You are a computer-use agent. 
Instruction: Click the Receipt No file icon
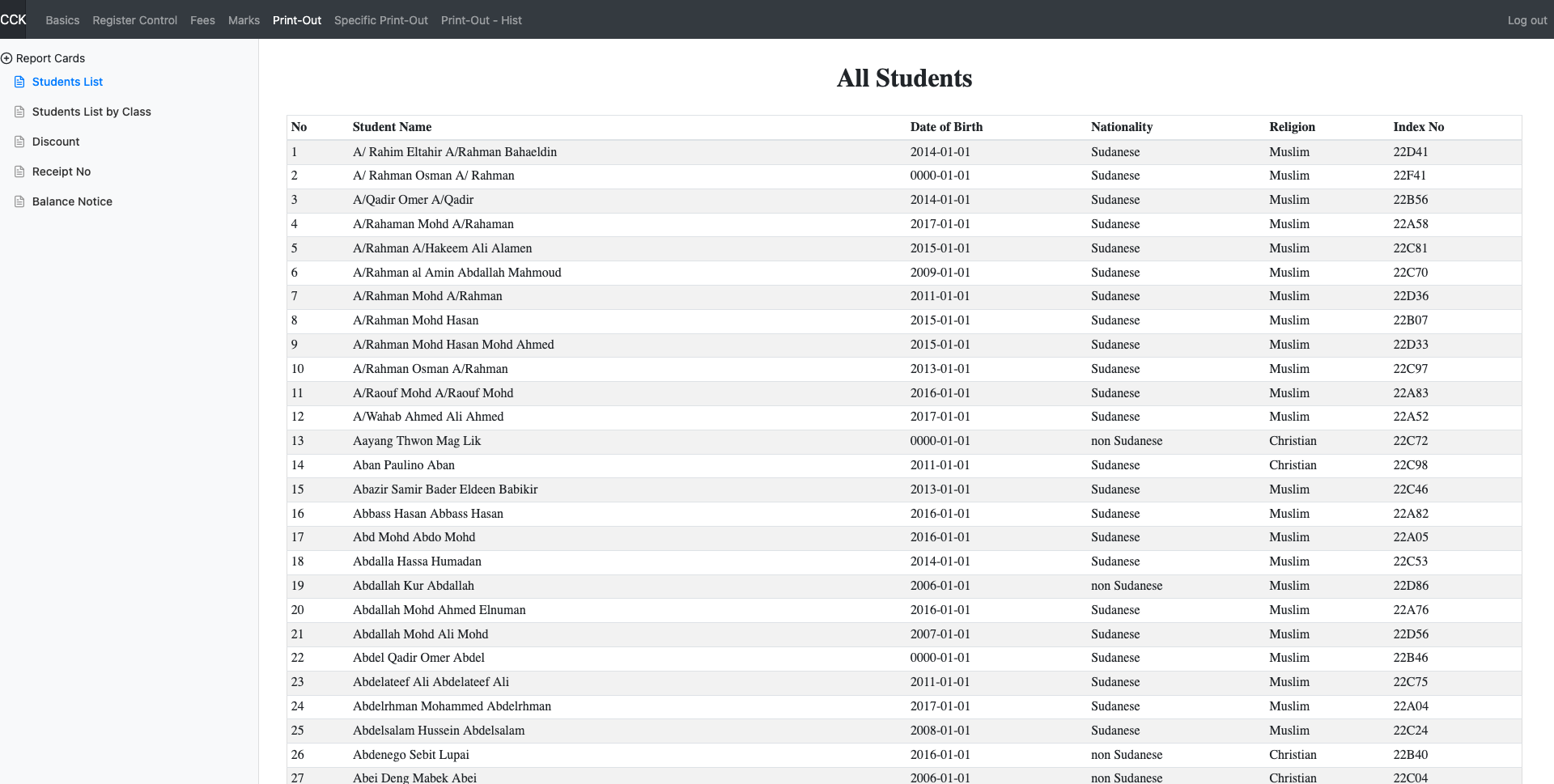coord(19,172)
